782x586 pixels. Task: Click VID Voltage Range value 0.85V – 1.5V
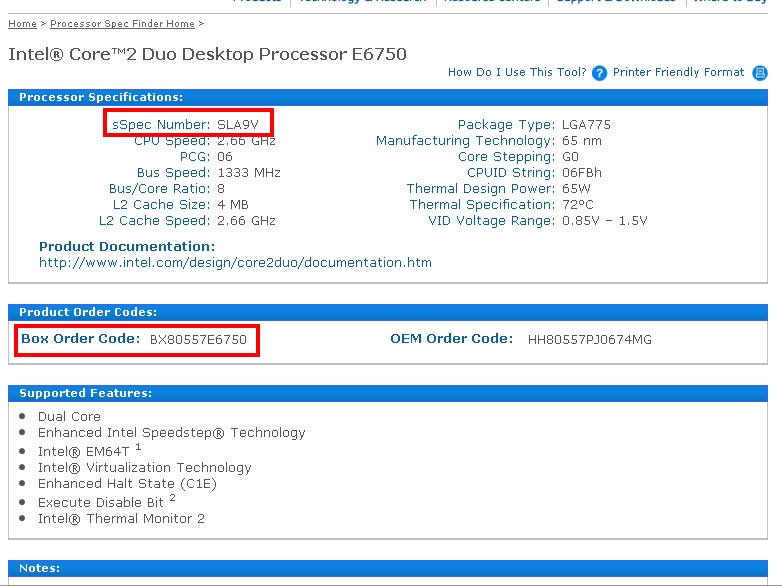[x=604, y=220]
